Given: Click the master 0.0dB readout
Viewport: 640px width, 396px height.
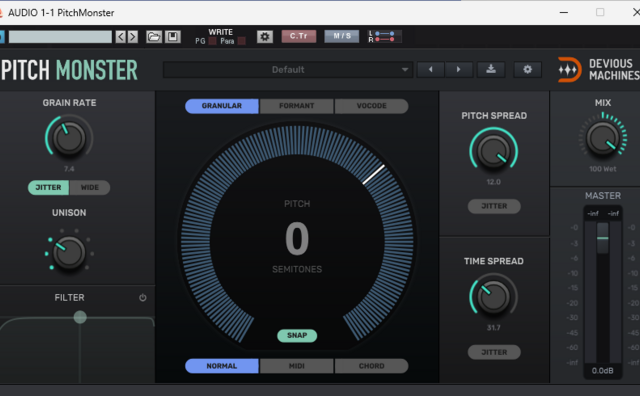Looking at the screenshot, I should click(x=603, y=371).
